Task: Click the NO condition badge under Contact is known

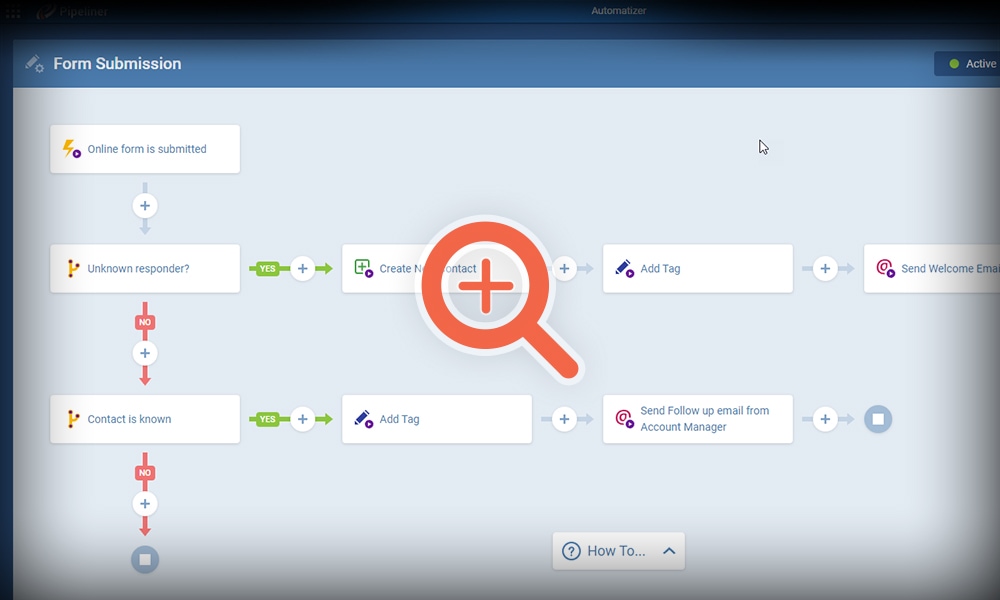Action: [145, 471]
